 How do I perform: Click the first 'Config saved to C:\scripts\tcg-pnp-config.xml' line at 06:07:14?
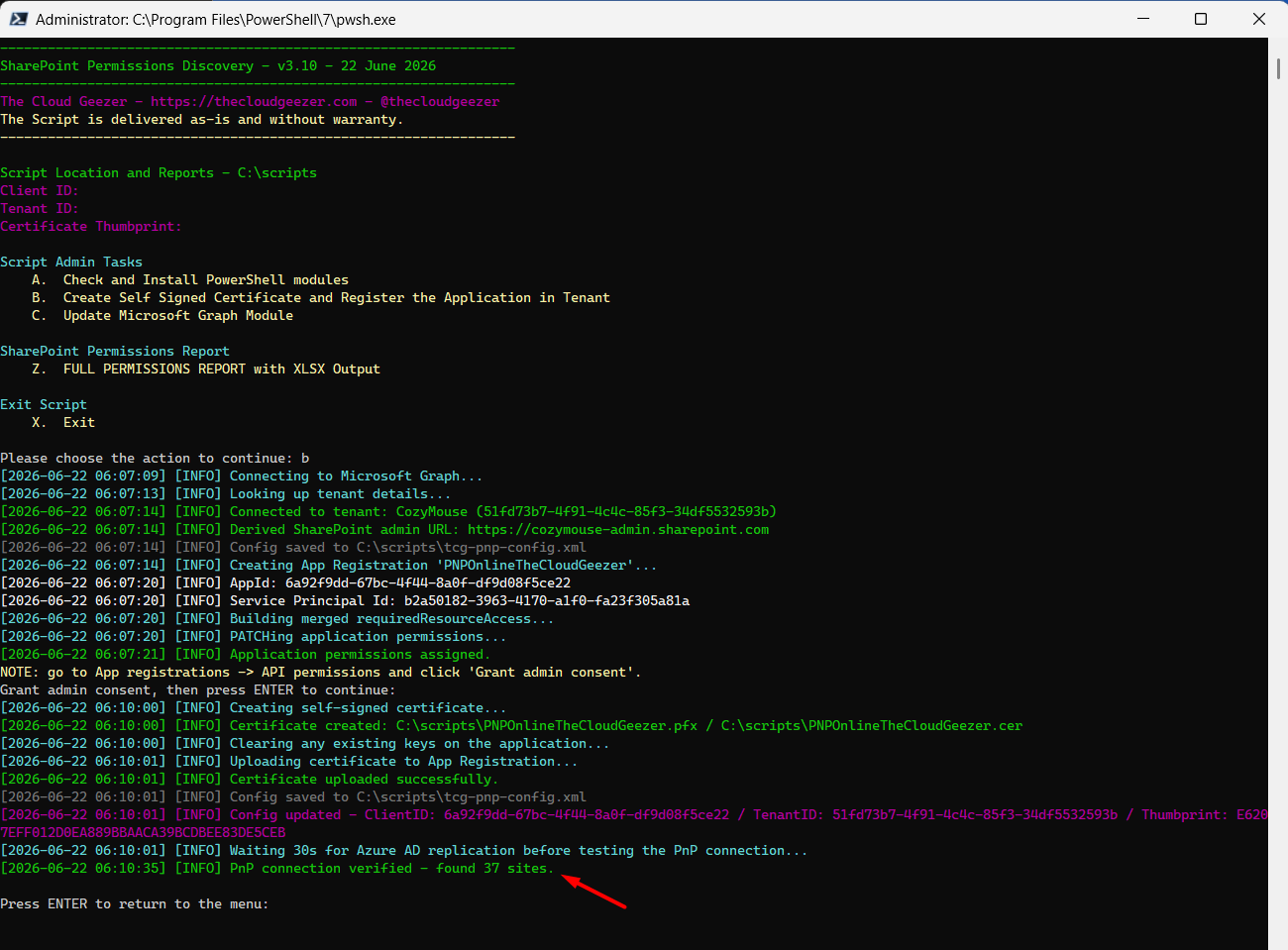pyautogui.click(x=293, y=547)
